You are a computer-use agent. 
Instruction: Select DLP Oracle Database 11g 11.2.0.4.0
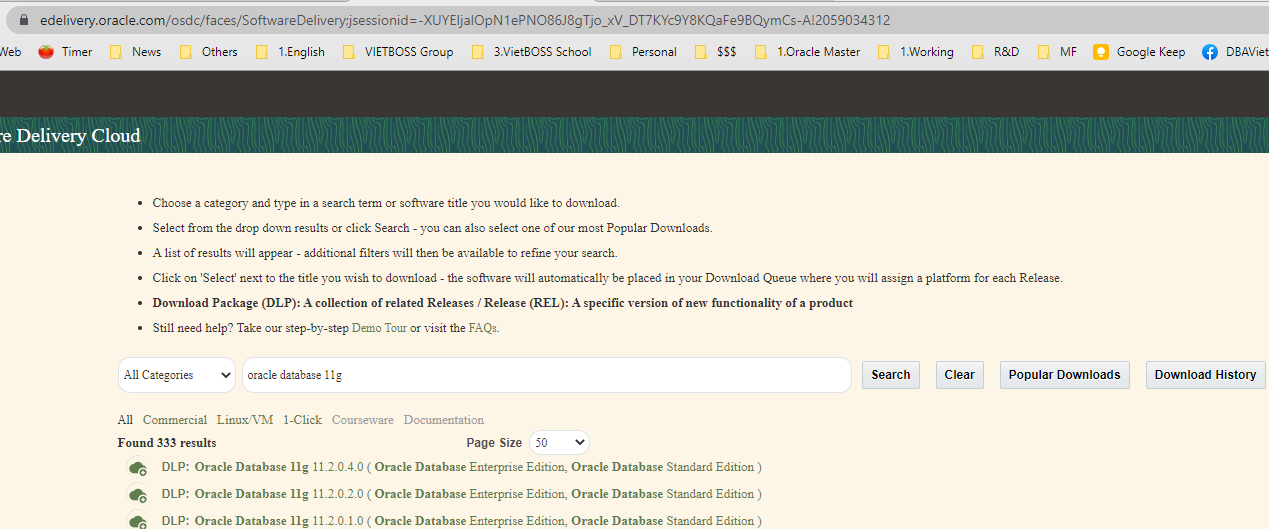click(x=461, y=467)
